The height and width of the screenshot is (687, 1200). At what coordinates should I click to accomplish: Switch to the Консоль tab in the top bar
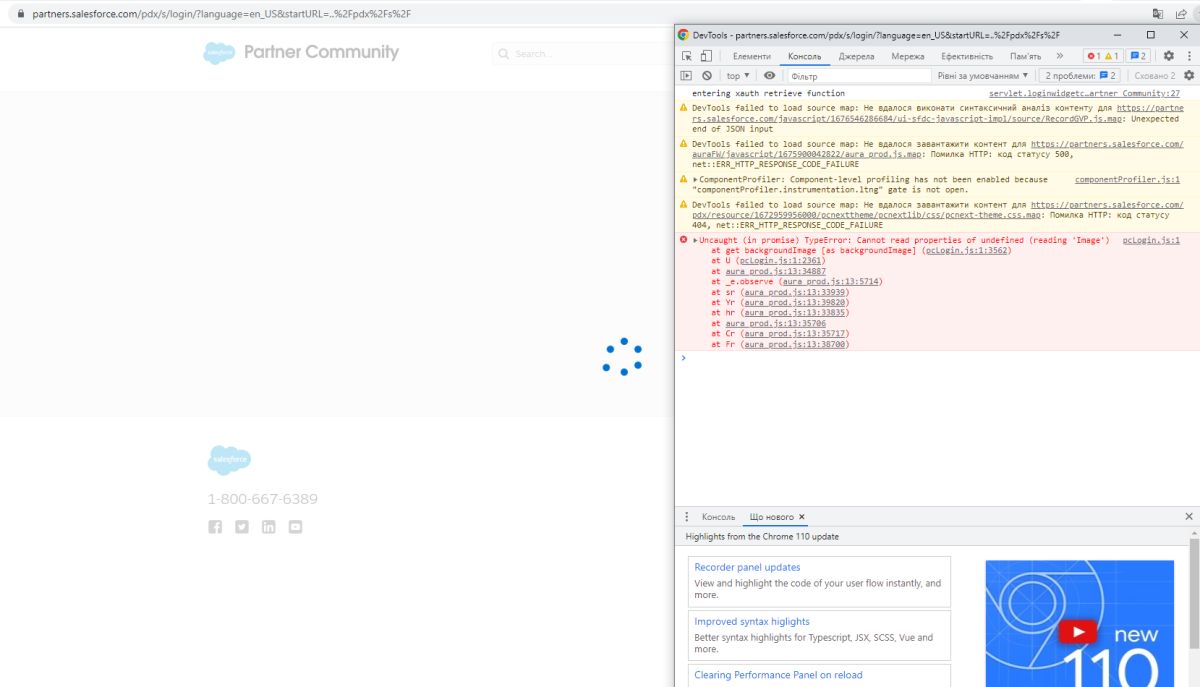coord(804,56)
